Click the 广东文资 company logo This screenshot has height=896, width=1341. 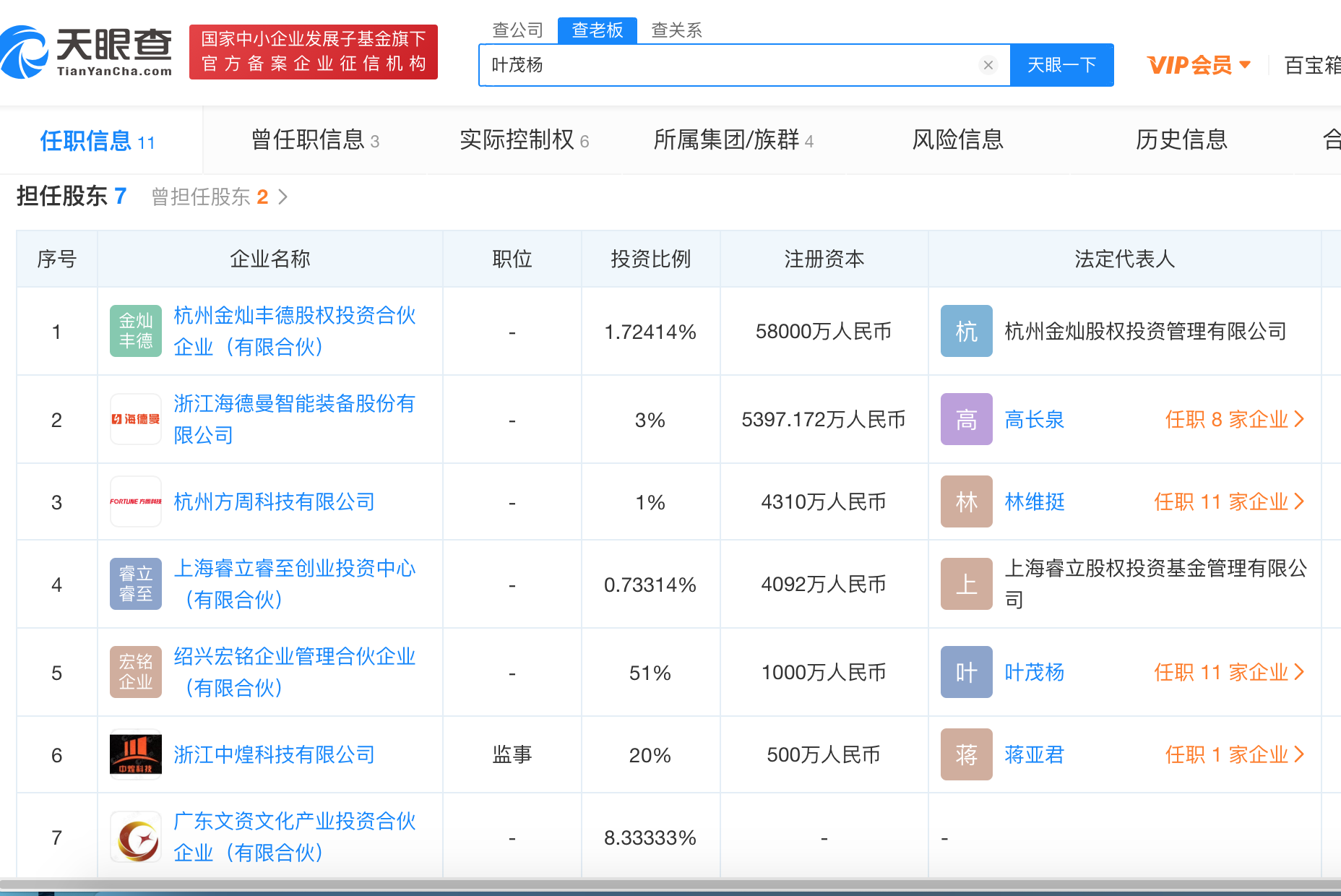click(136, 837)
